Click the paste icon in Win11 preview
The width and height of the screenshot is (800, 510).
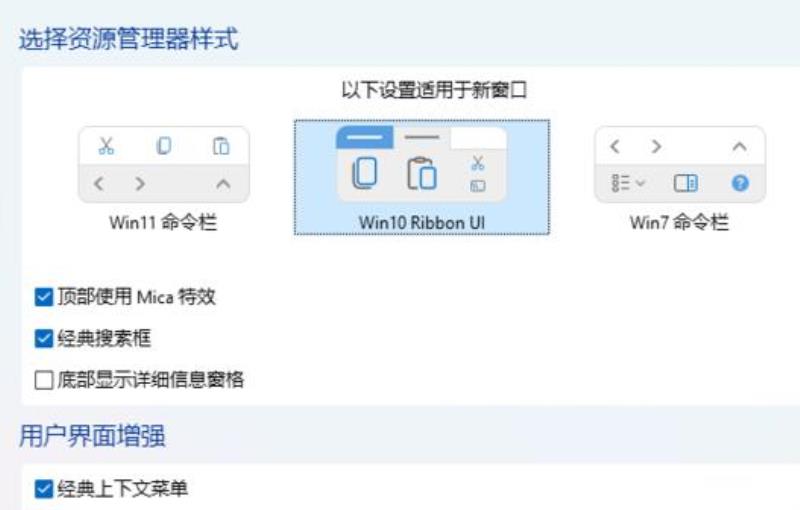(221, 146)
